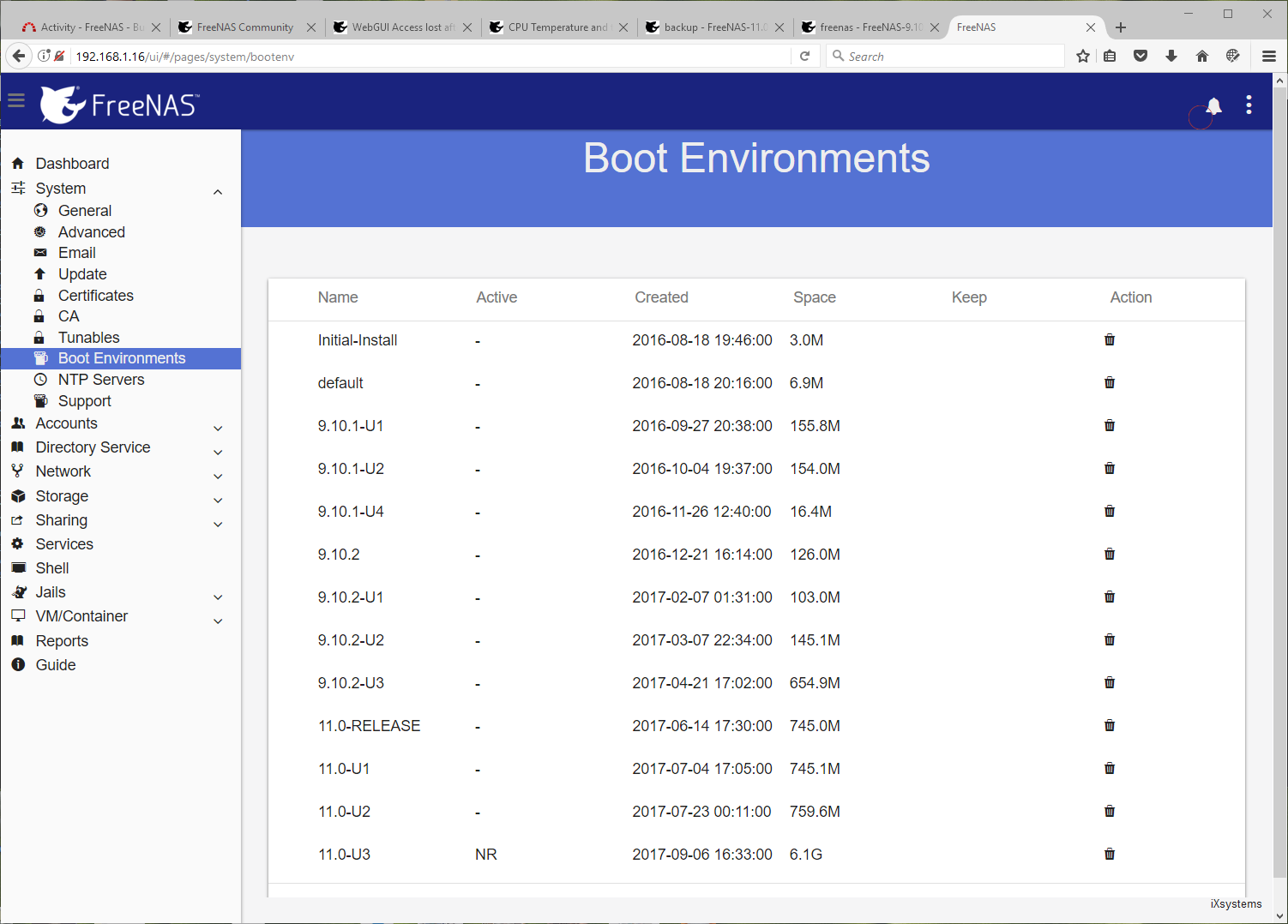Click the FreeNAS logo
Image resolution: width=1288 pixels, height=924 pixels.
[120, 105]
